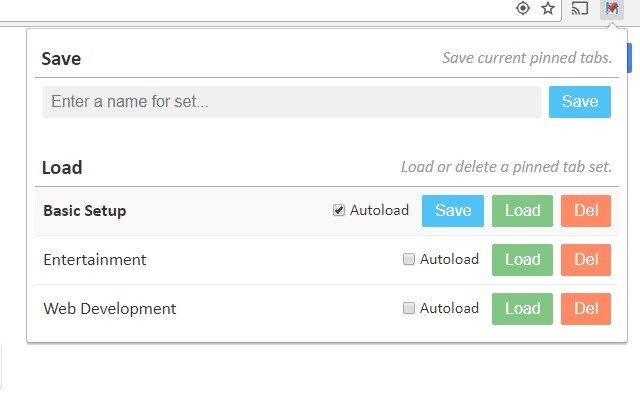Load the Entertainment tab set
Screen dimensions: 640x400
[x=522, y=260]
